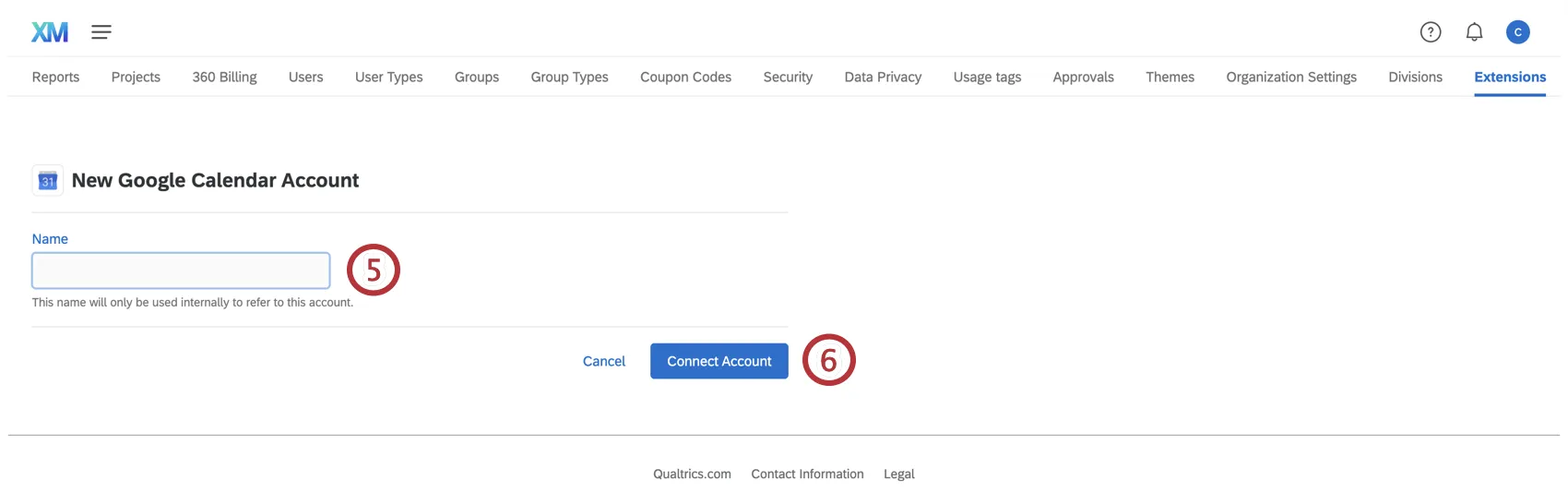Click the XM logo icon
This screenshot has height=493, width=1568.
(50, 32)
